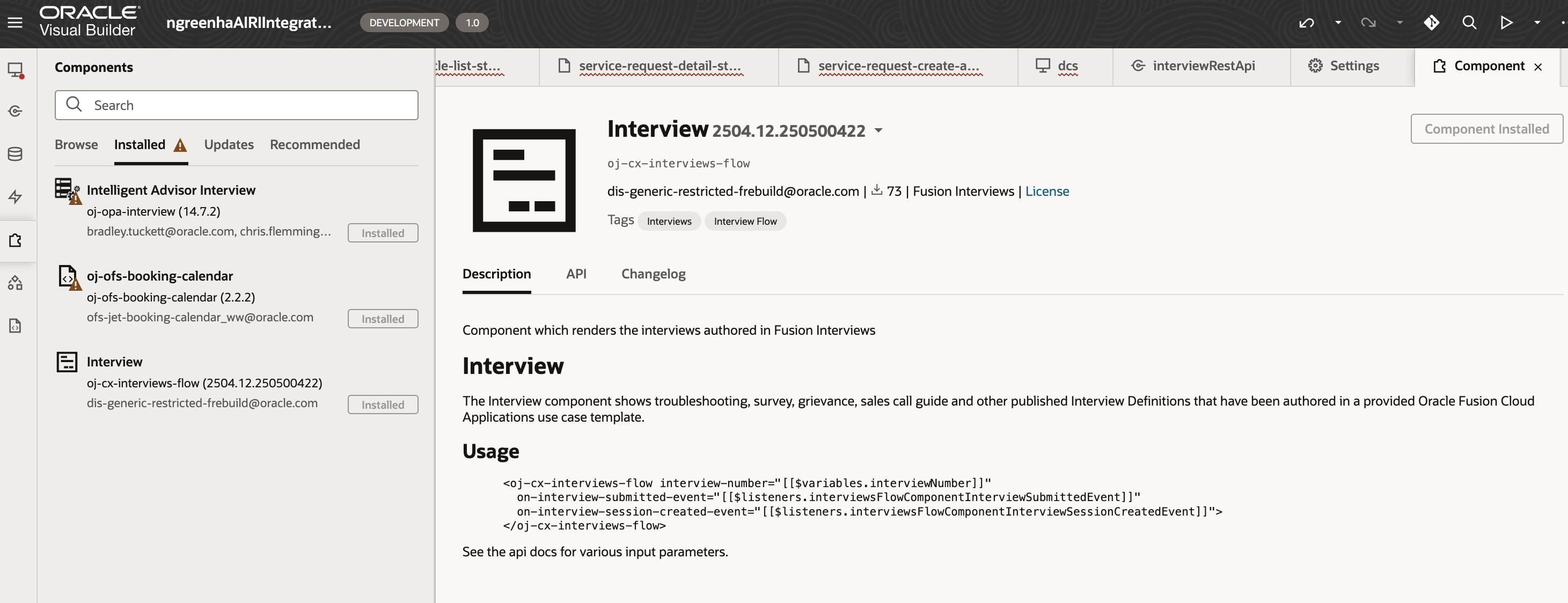Image resolution: width=1568 pixels, height=603 pixels.
Task: Click the Interviews tag
Action: pos(669,222)
